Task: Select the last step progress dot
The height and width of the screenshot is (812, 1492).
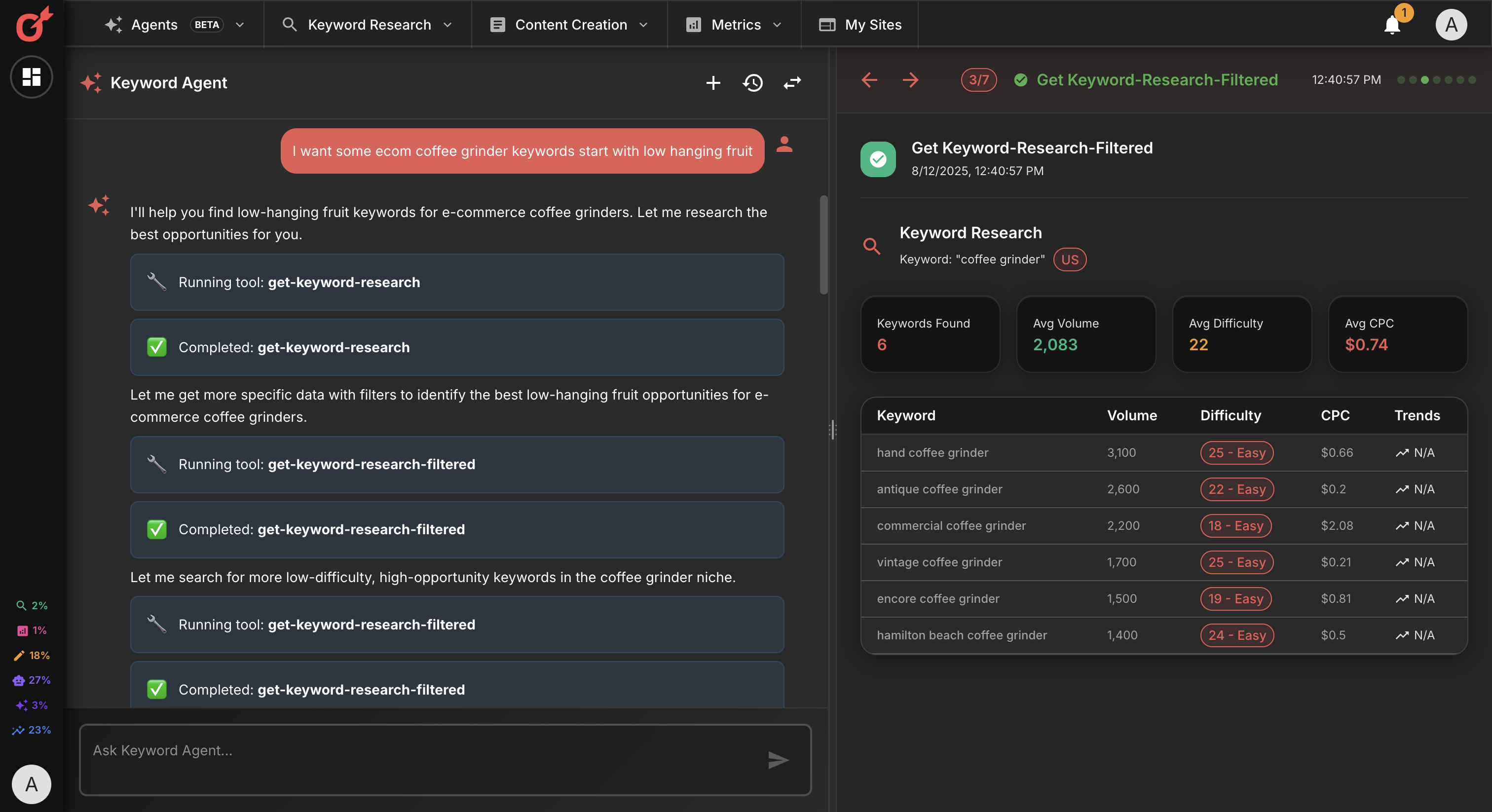Action: (1472, 80)
